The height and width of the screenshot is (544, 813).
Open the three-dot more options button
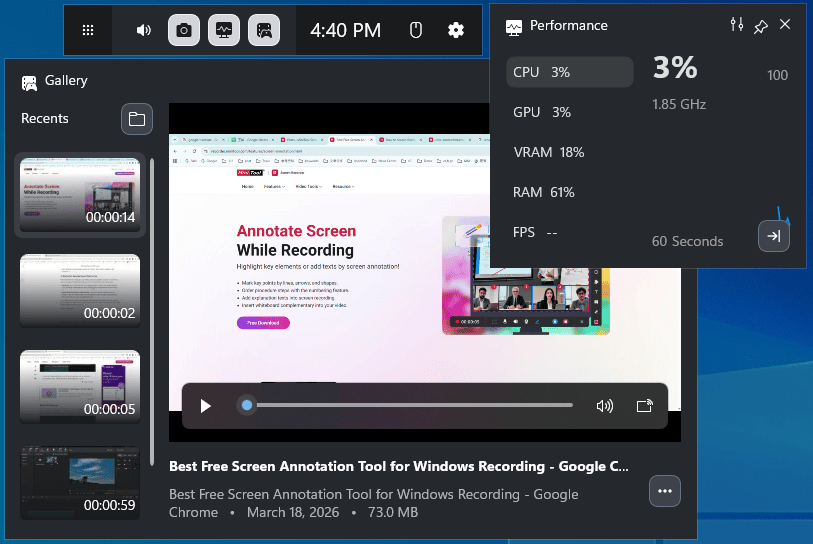pos(665,491)
